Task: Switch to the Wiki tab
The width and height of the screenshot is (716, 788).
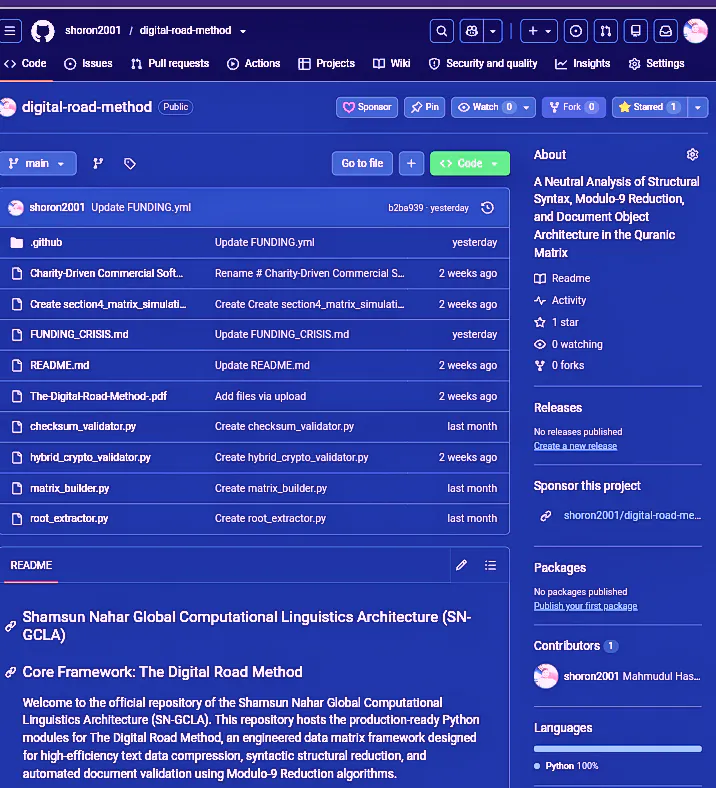Action: coord(392,63)
